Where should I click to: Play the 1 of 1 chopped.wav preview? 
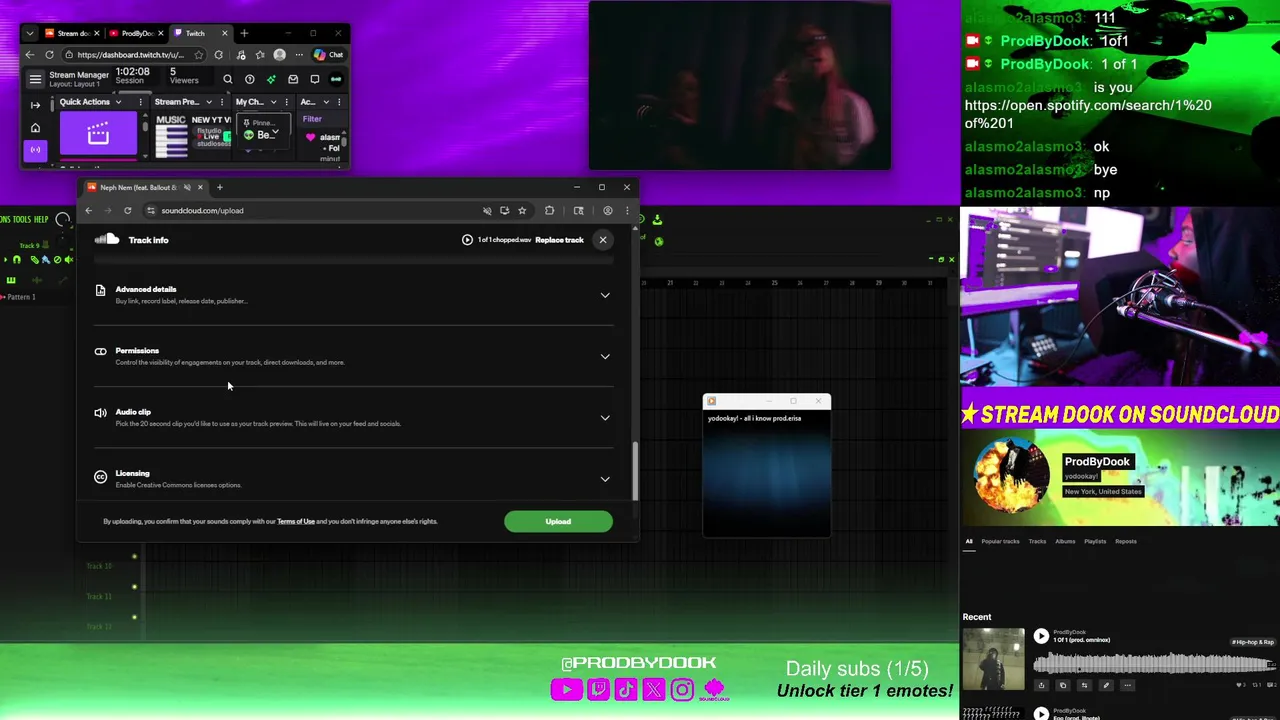(x=467, y=240)
